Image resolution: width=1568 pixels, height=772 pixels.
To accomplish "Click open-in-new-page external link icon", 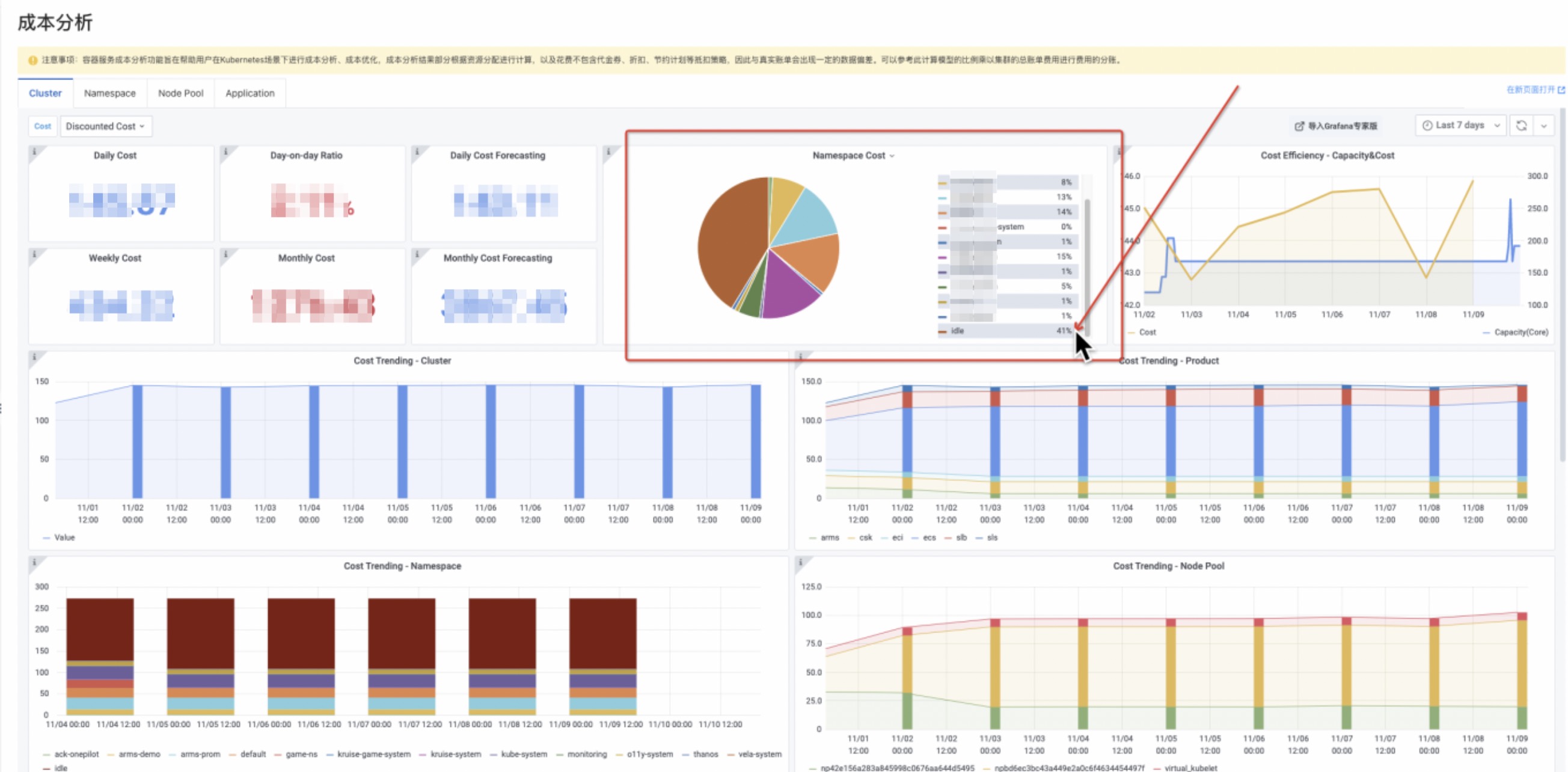I will click(x=1561, y=90).
